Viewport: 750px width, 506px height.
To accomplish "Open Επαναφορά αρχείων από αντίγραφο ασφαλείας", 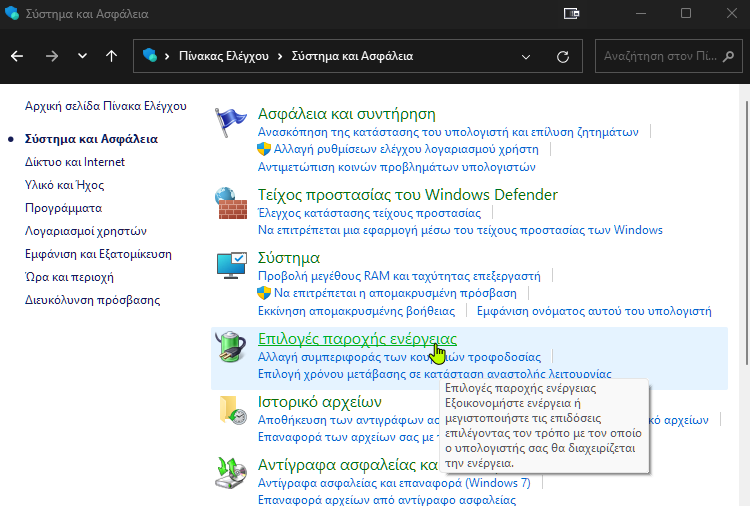I will [x=386, y=500].
